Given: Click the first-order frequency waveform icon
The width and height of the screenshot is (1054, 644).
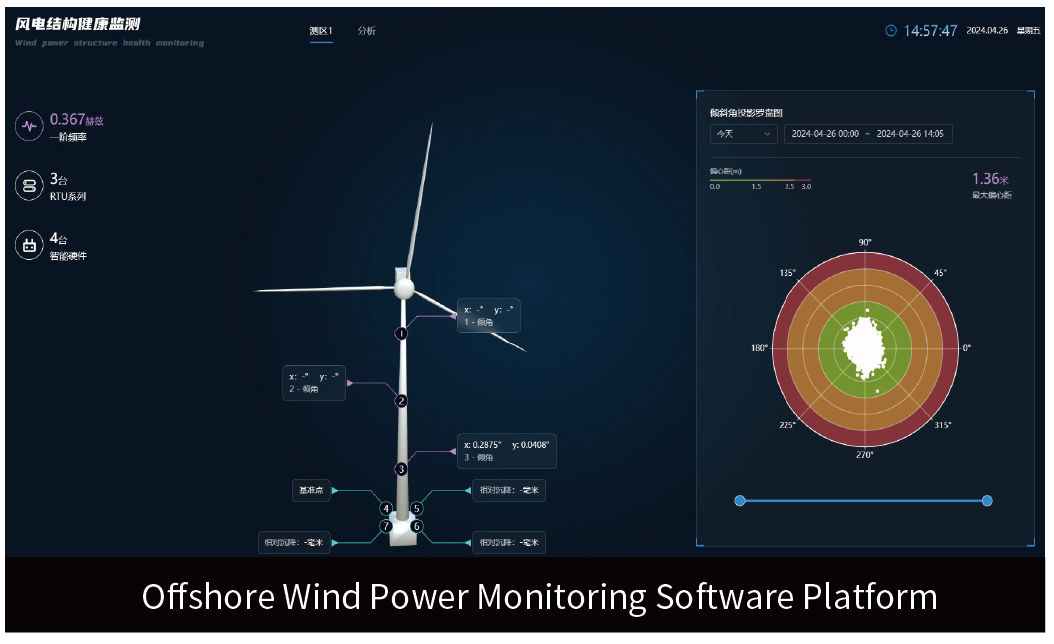Looking at the screenshot, I should [x=29, y=126].
